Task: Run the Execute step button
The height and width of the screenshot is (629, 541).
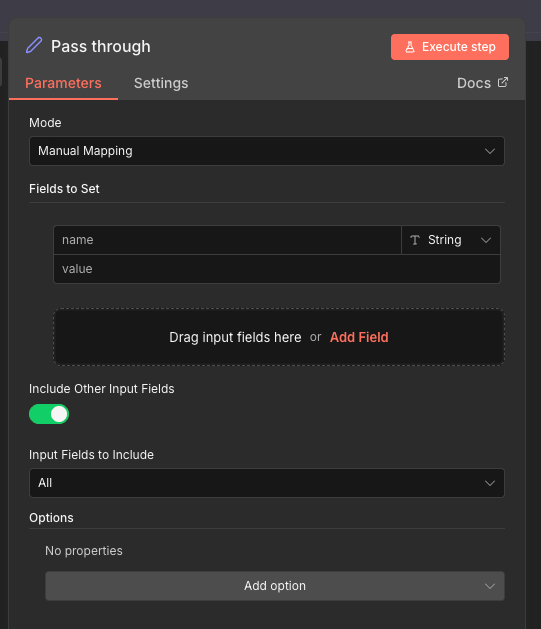Action: [450, 47]
